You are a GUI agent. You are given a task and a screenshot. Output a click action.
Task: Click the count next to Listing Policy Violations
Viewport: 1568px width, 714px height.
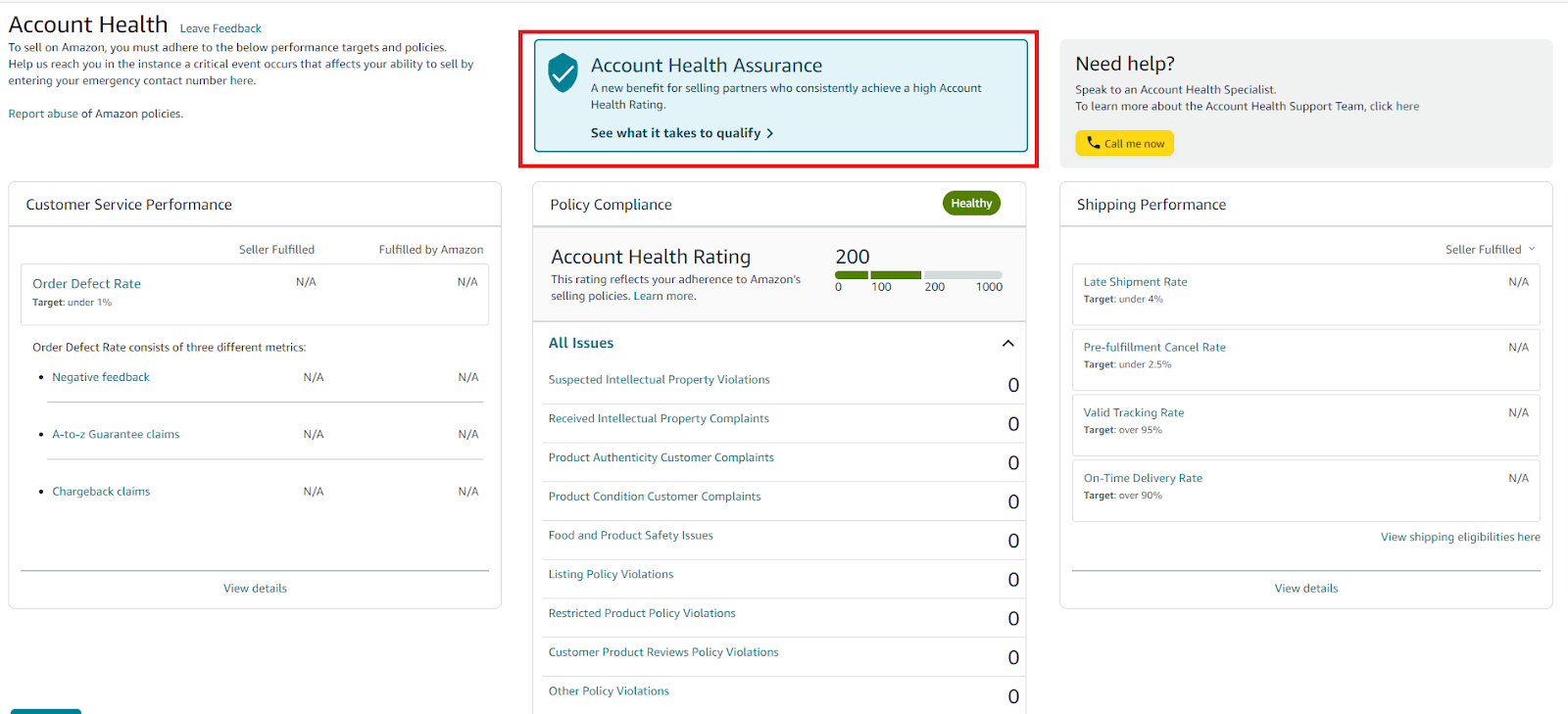coord(1013,580)
